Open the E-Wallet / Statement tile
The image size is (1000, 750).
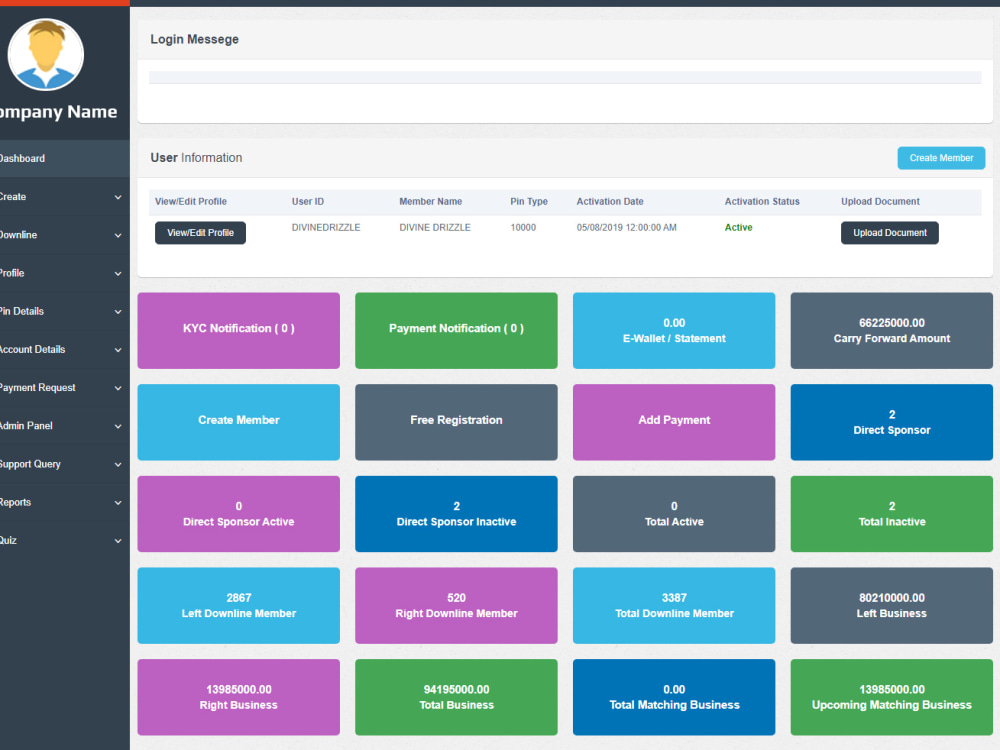[674, 330]
